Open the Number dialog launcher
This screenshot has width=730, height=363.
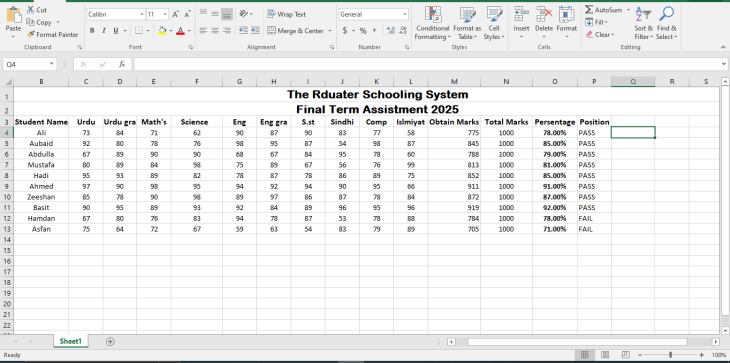coord(407,47)
